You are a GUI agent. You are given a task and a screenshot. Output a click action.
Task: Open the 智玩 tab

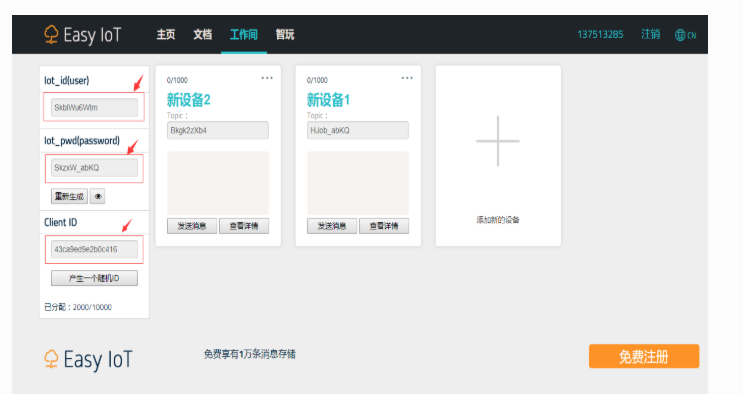coord(285,35)
